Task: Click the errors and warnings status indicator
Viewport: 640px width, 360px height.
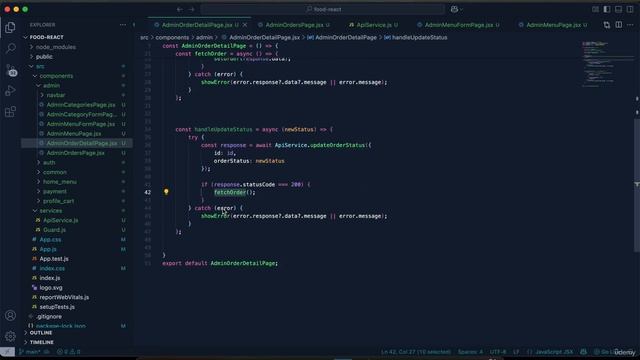Action: pos(69,351)
